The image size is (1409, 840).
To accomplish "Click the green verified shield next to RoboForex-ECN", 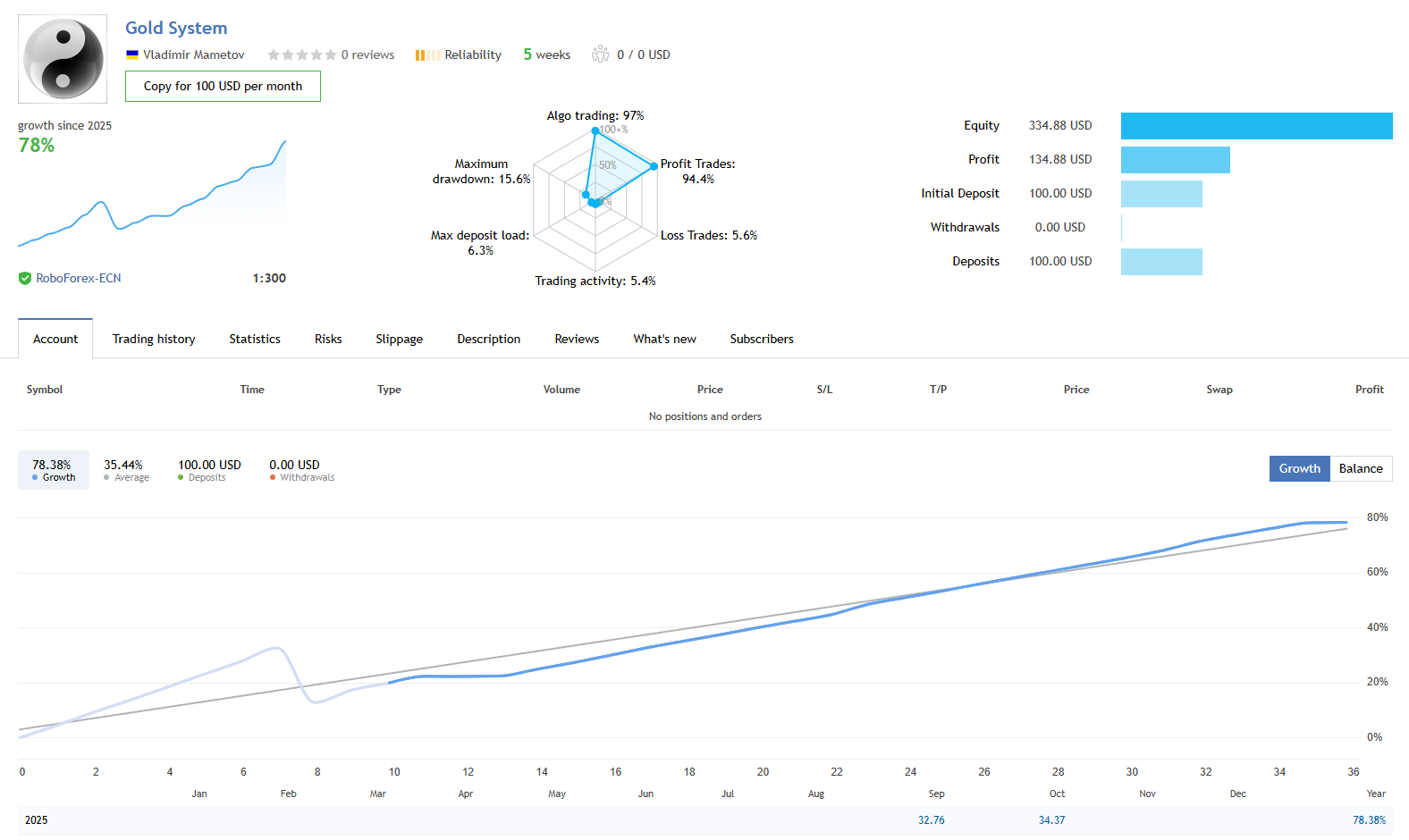I will point(25,279).
